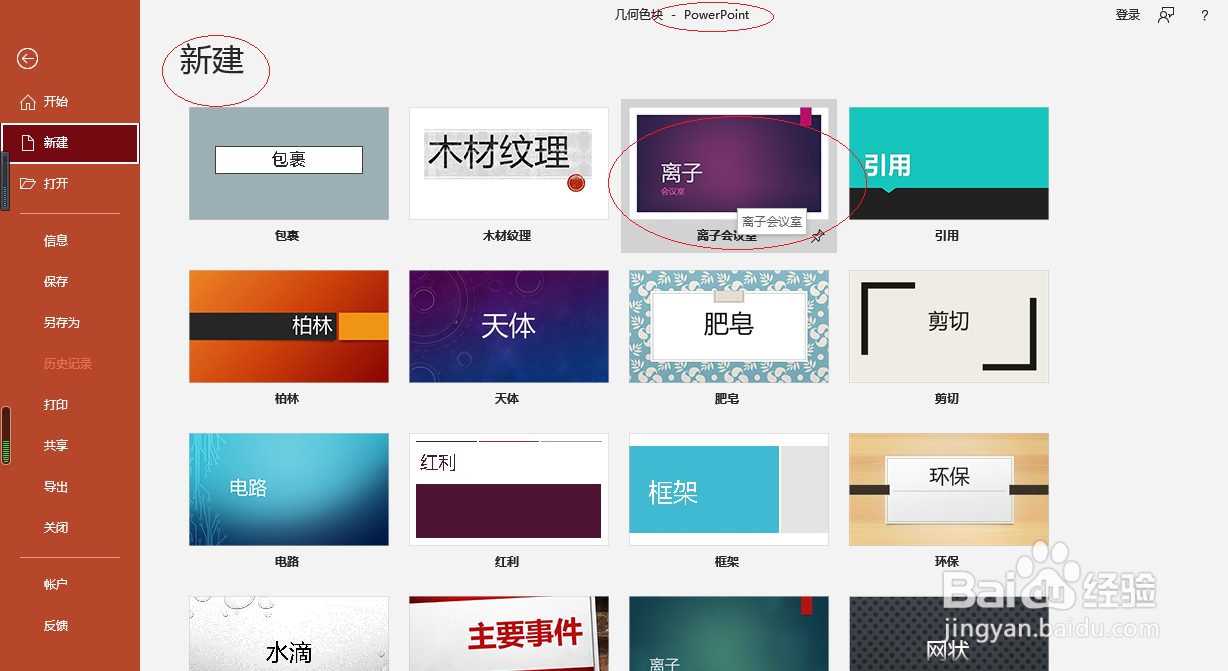Pin the 离子会议室 template
Image resolution: width=1228 pixels, height=671 pixels.
click(818, 236)
